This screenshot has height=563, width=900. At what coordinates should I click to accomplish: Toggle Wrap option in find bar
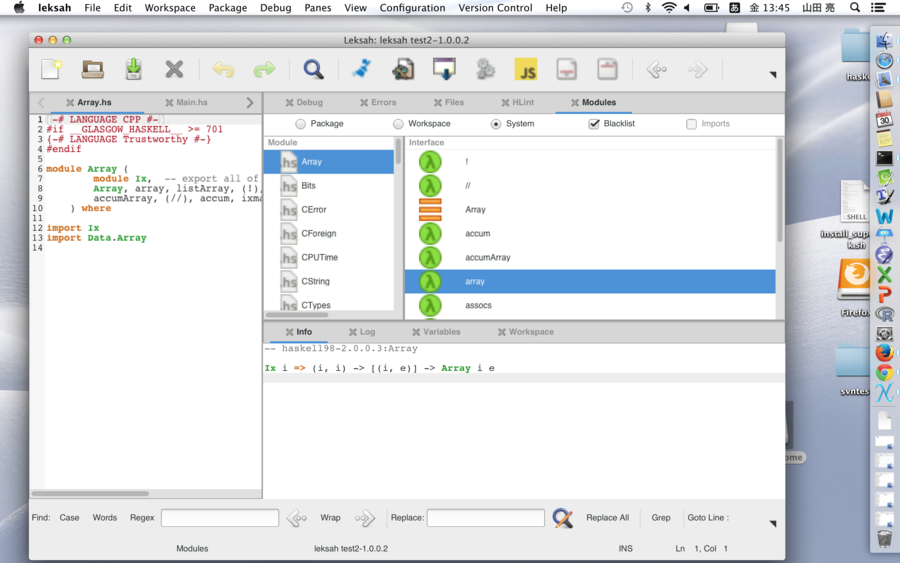[x=330, y=518]
